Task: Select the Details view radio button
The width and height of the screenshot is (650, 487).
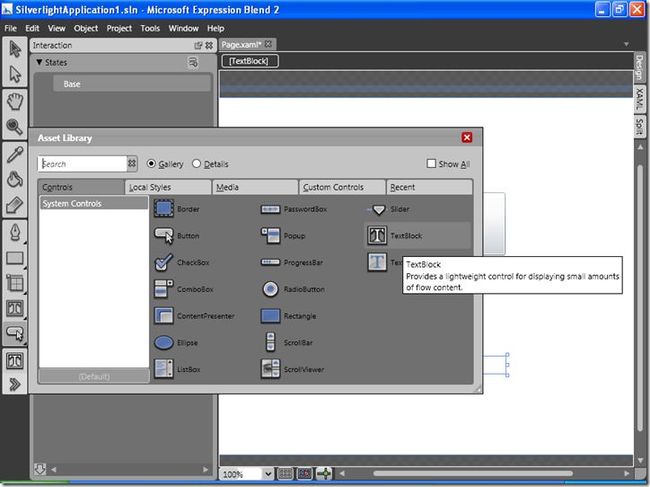Action: coord(196,164)
